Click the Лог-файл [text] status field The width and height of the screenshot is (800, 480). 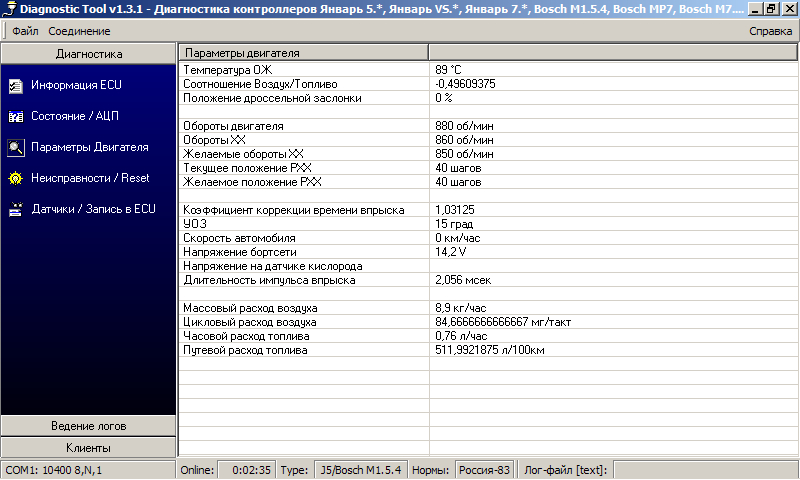pyautogui.click(x=565, y=470)
